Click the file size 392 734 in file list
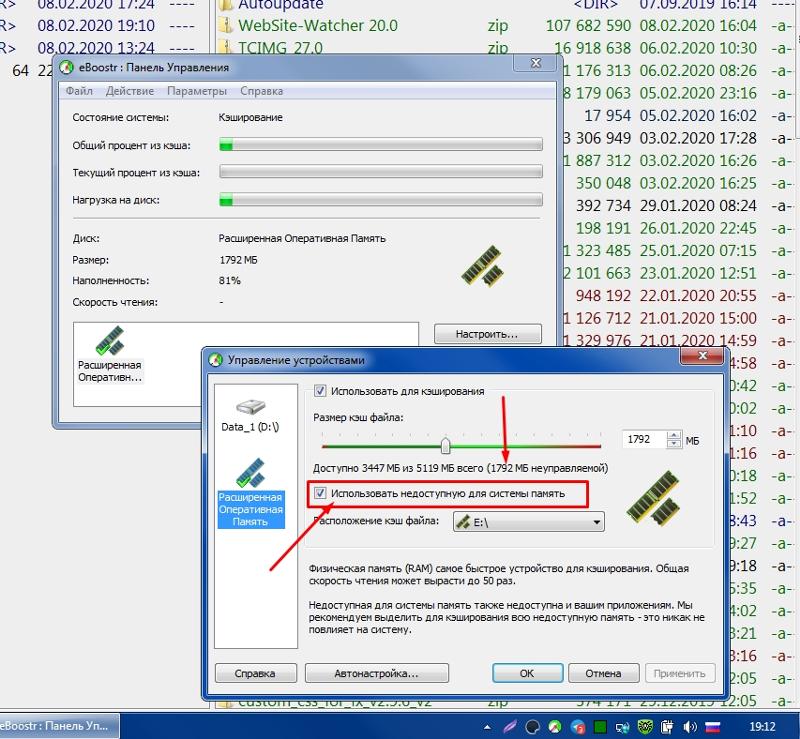Screen dimensions: 800x739 603,205
